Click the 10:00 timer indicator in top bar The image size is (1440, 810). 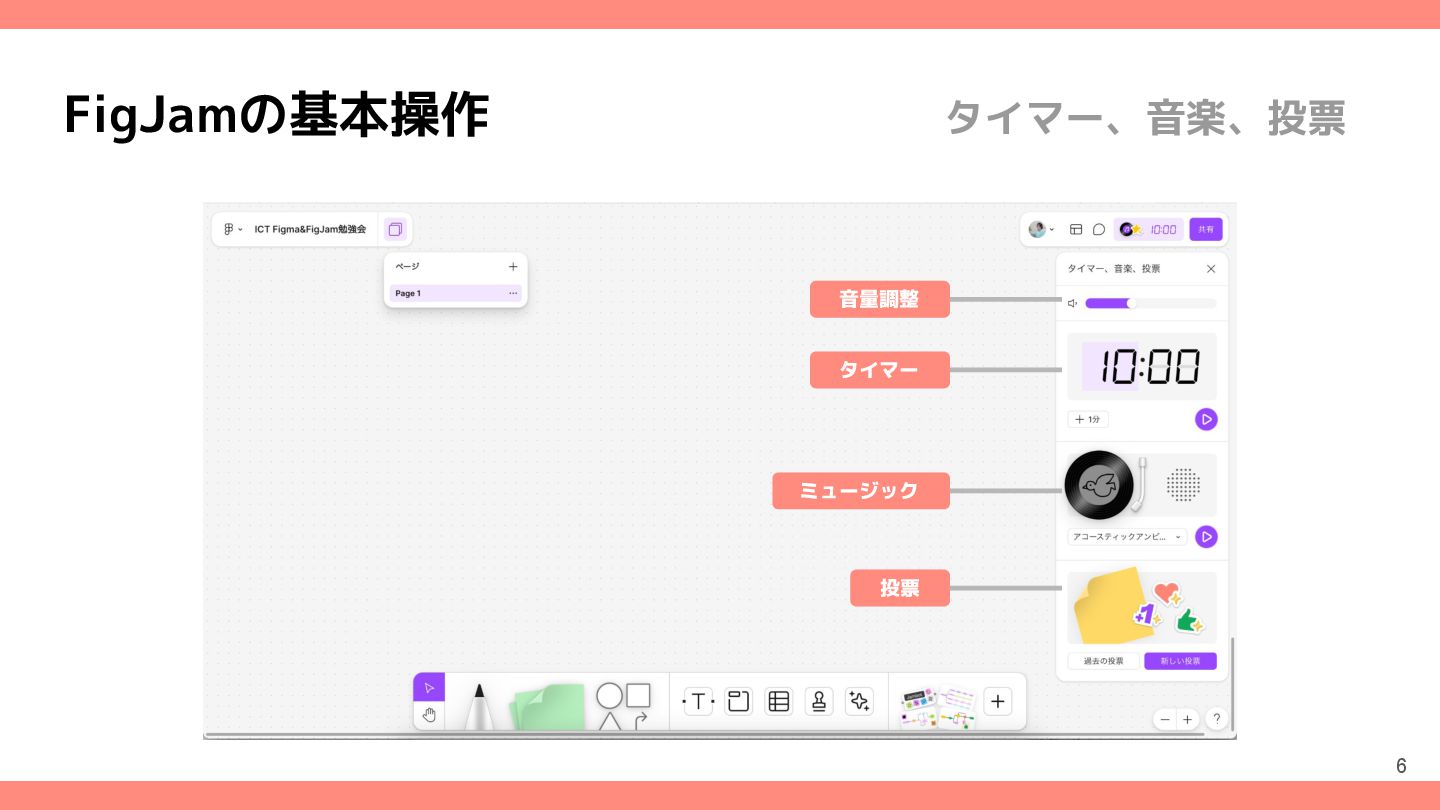coord(1149,229)
